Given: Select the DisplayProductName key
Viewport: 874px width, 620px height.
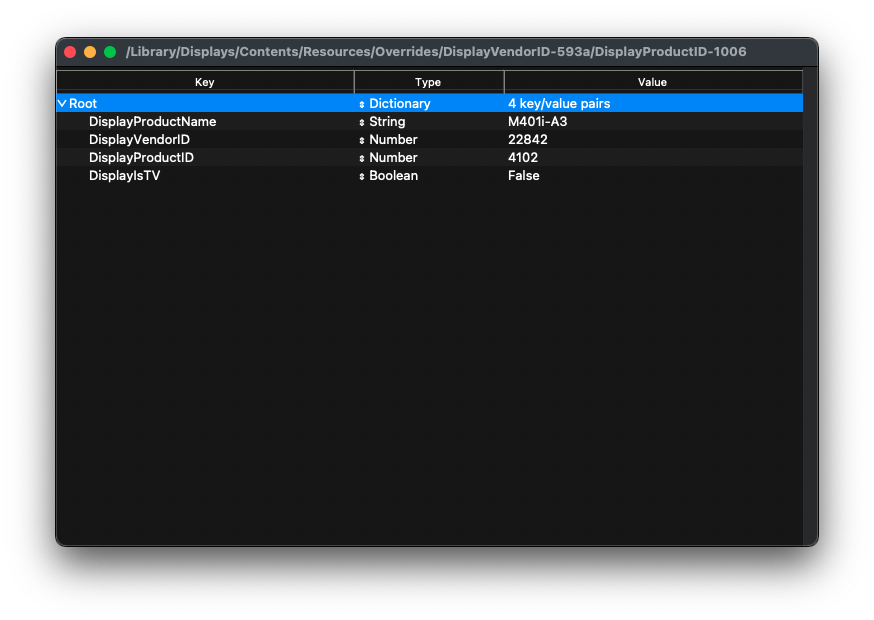Looking at the screenshot, I should coord(152,122).
